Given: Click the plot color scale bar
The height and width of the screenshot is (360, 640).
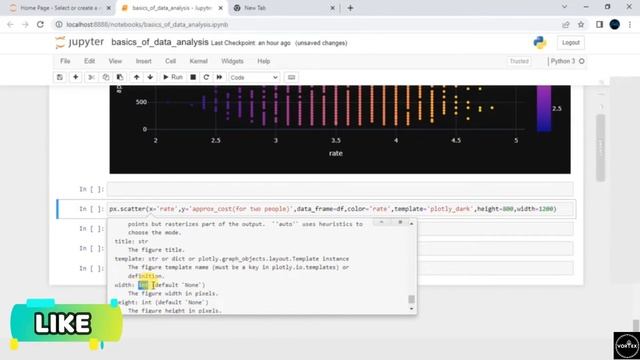Looking at the screenshot, I should [544, 109].
